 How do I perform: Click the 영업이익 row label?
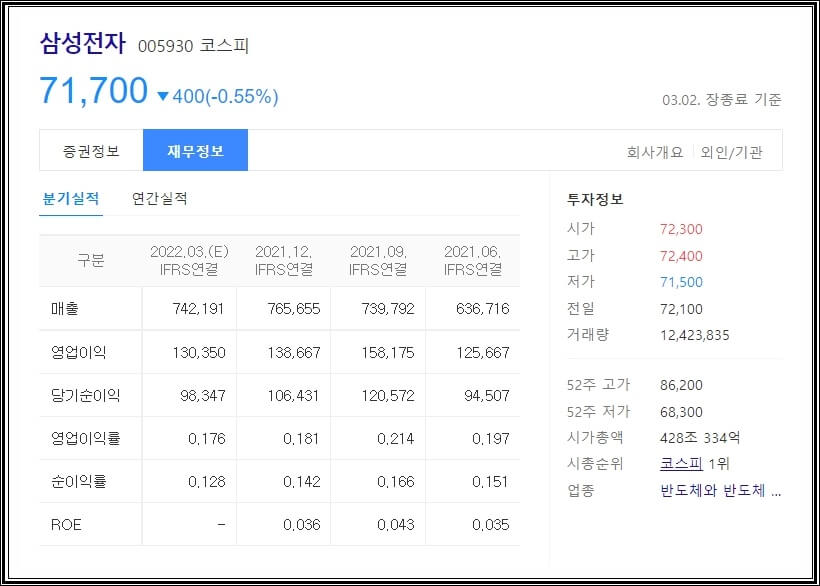[x=78, y=352]
